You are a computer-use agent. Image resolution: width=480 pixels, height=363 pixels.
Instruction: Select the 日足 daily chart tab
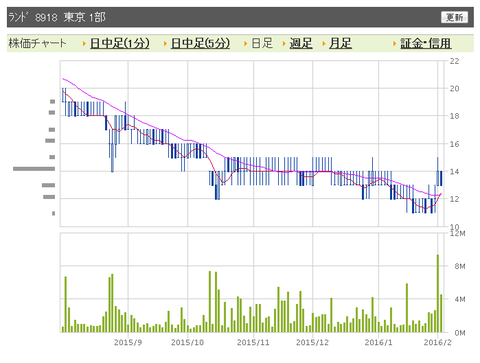point(262,43)
